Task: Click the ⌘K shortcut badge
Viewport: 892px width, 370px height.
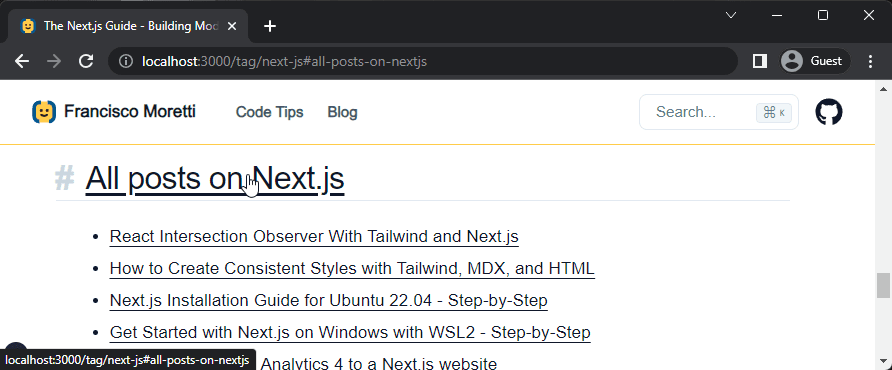Action: [774, 113]
